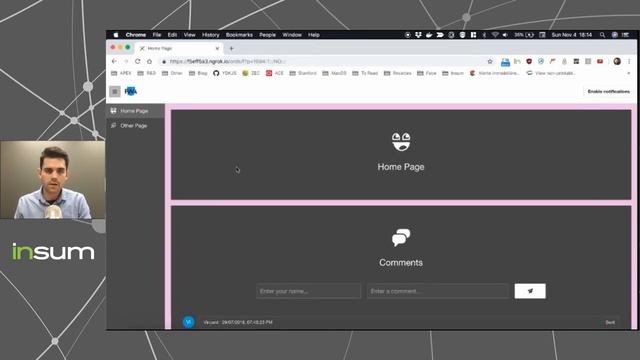
Task: Open the GitHub YDKJS bookmark
Action: click(224, 73)
